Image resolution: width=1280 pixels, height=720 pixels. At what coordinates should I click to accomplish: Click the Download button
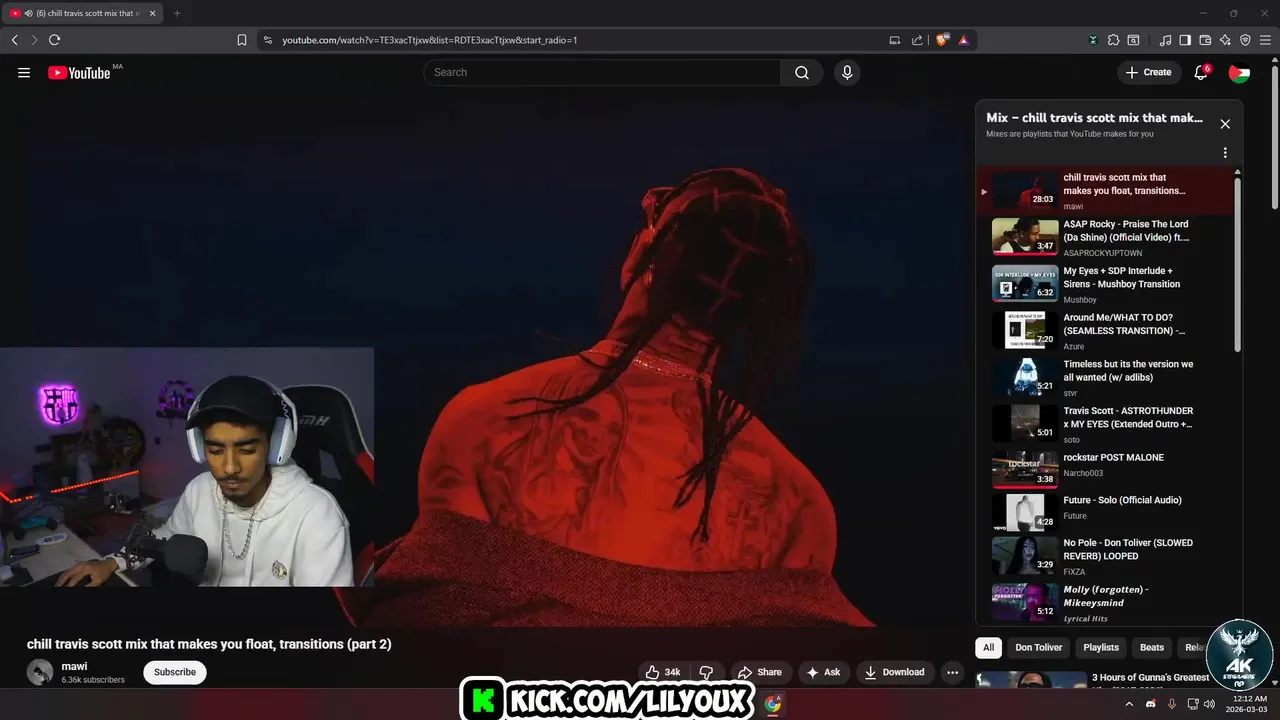point(894,672)
